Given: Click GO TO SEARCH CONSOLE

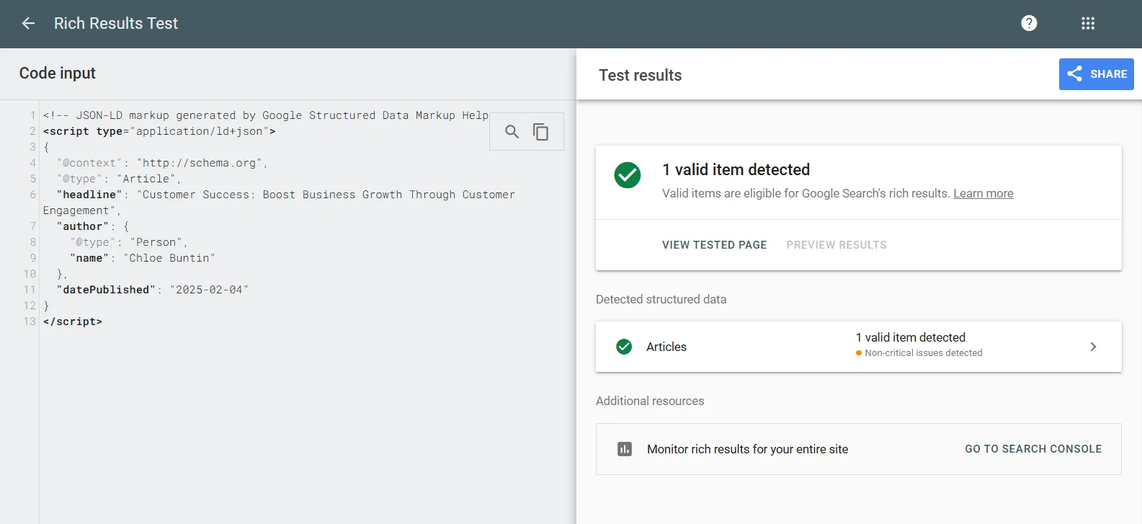Looking at the screenshot, I should 1033,449.
